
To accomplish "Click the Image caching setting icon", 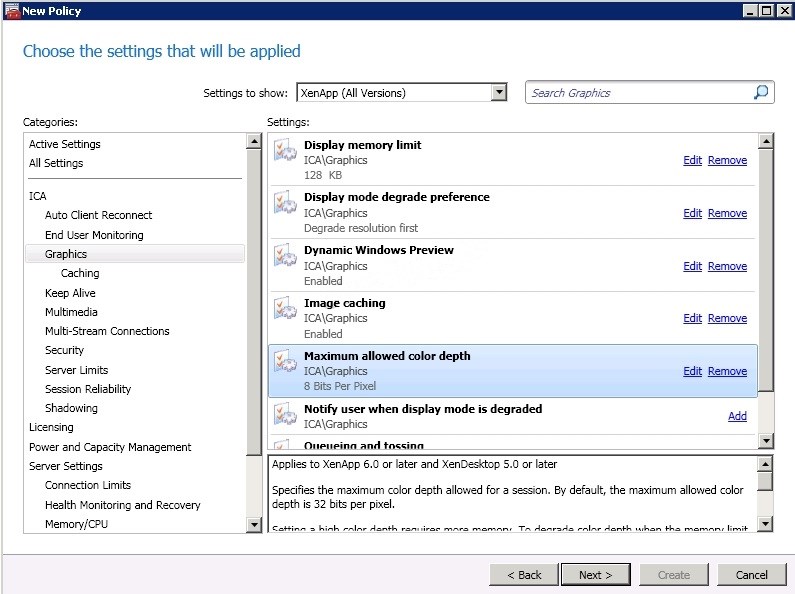I will point(285,308).
